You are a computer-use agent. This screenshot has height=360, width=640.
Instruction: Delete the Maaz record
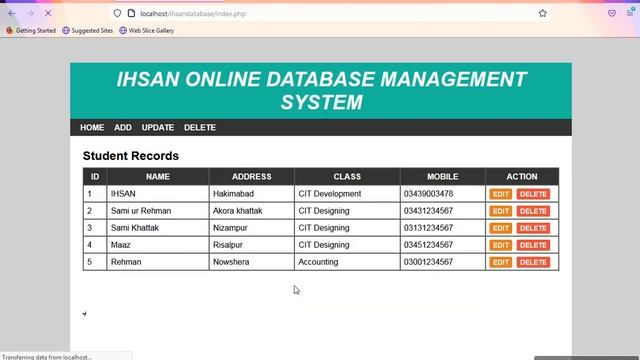click(533, 245)
